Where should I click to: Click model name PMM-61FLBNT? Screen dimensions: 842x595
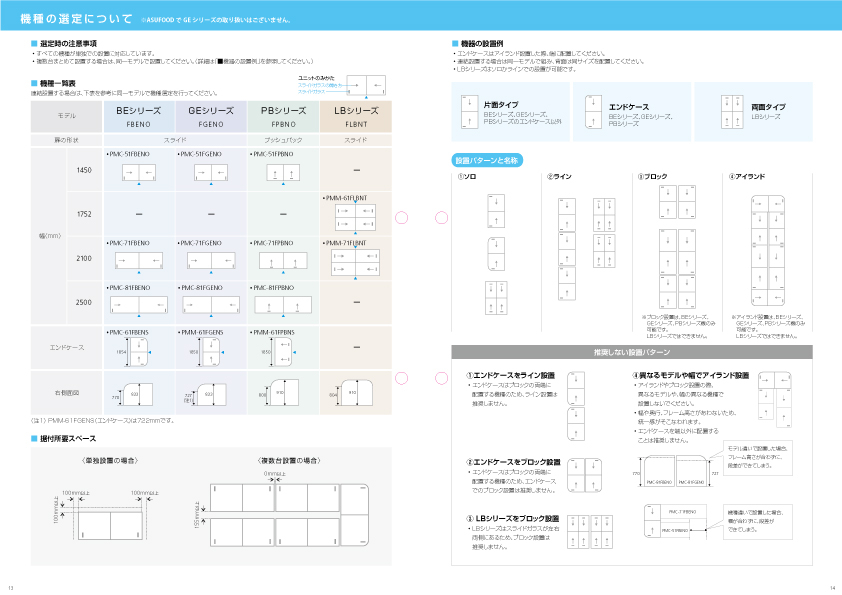pyautogui.click(x=346, y=198)
